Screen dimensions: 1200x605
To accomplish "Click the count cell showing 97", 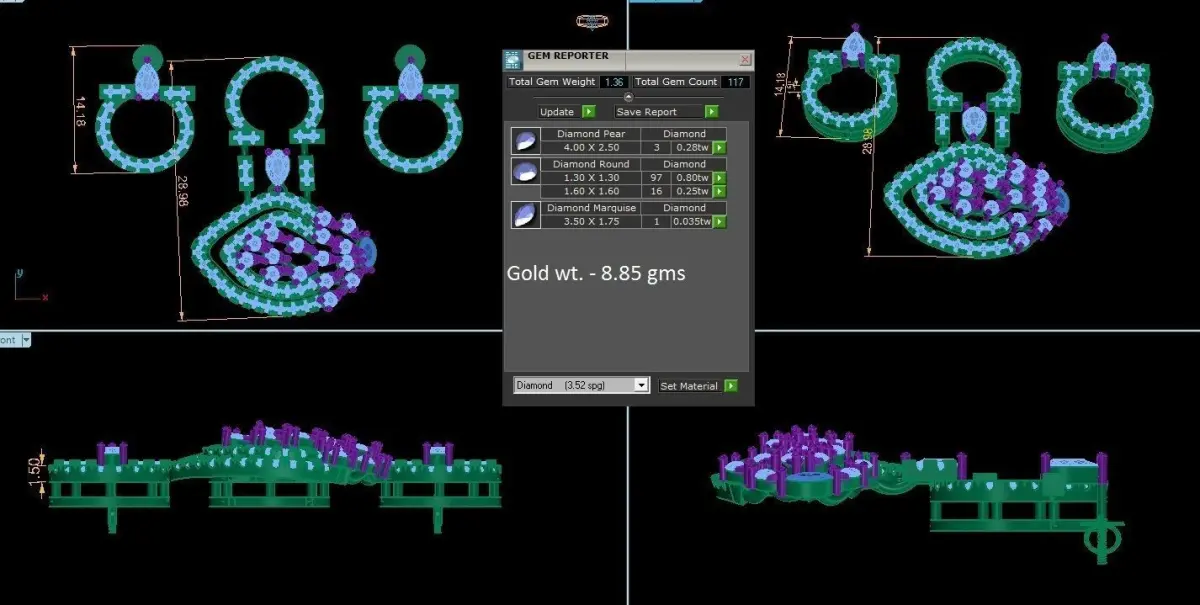I will click(655, 178).
